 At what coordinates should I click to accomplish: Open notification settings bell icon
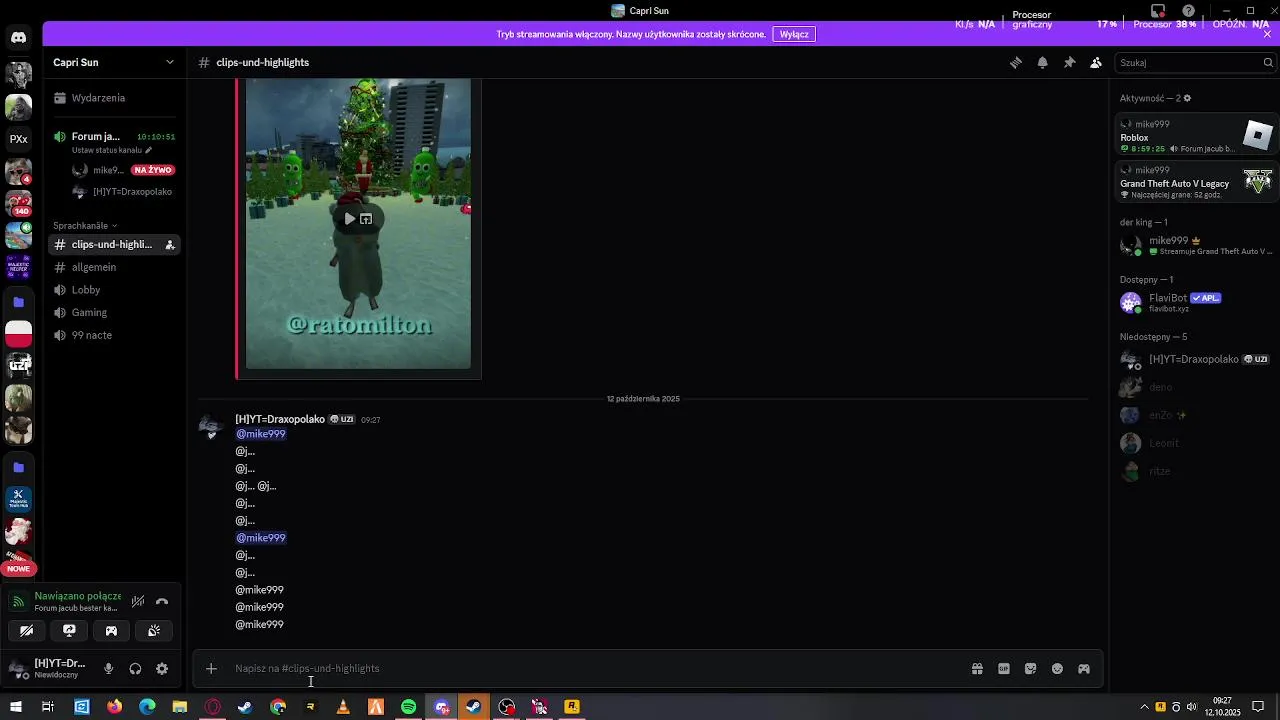1043,62
